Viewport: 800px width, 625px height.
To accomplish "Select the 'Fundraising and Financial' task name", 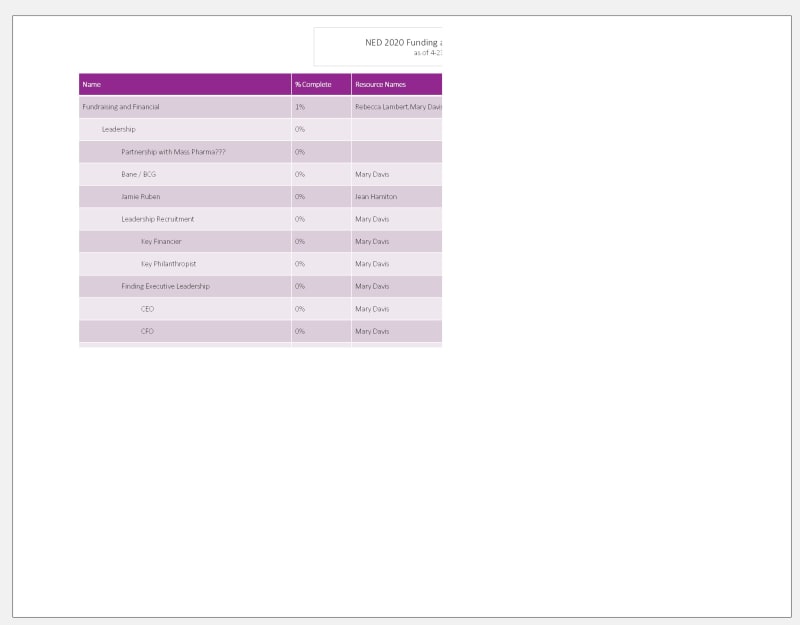I will pyautogui.click(x=121, y=107).
